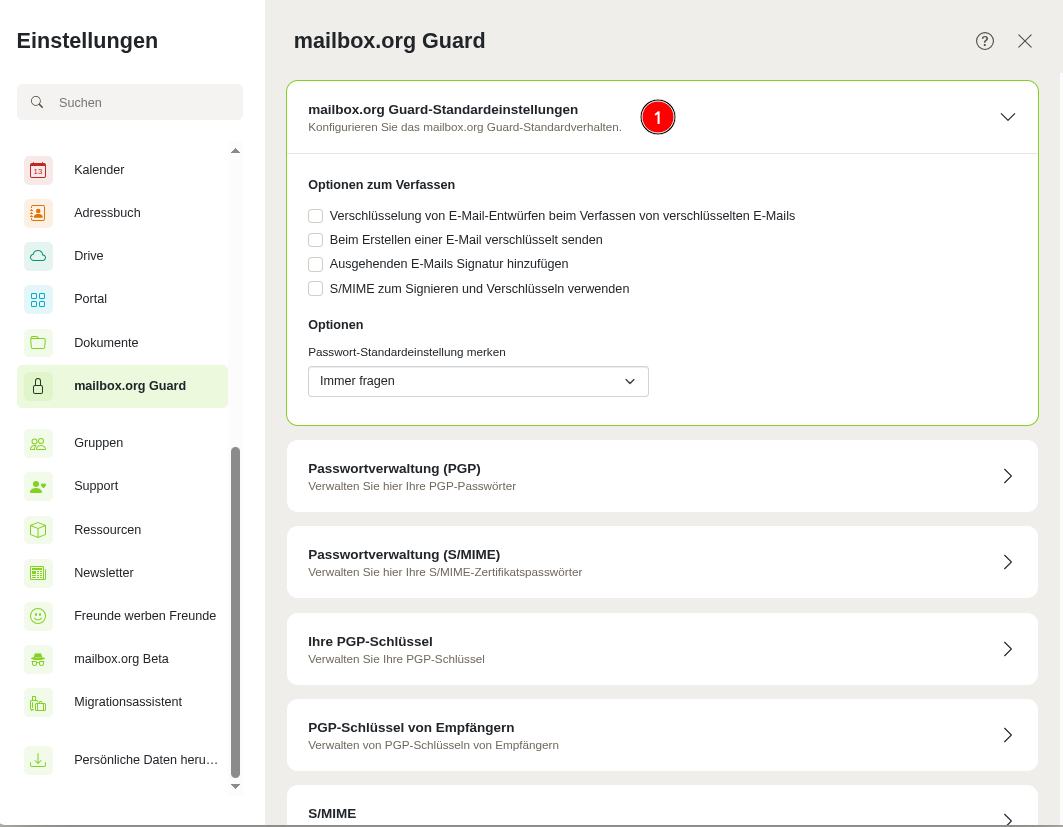Click the sidebar scroll-down arrow
This screenshot has height=827, width=1063.
pyautogui.click(x=235, y=786)
